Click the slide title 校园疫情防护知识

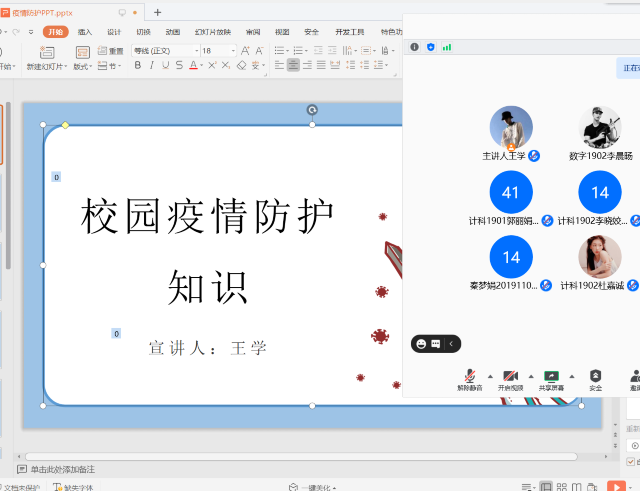point(207,251)
